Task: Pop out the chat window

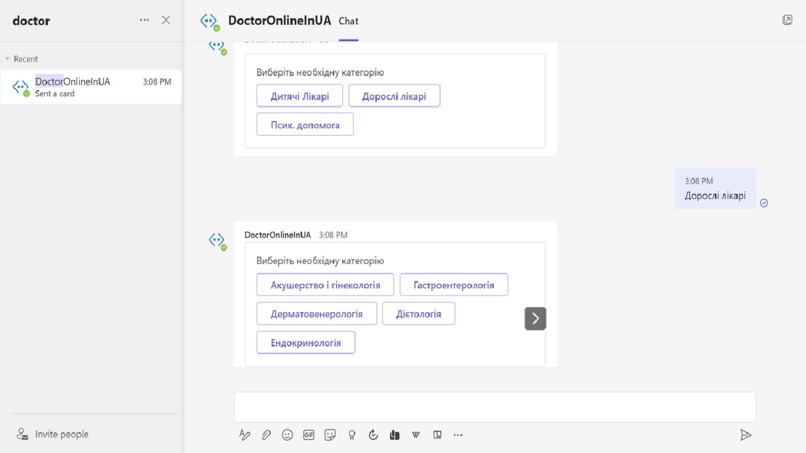Action: click(787, 20)
